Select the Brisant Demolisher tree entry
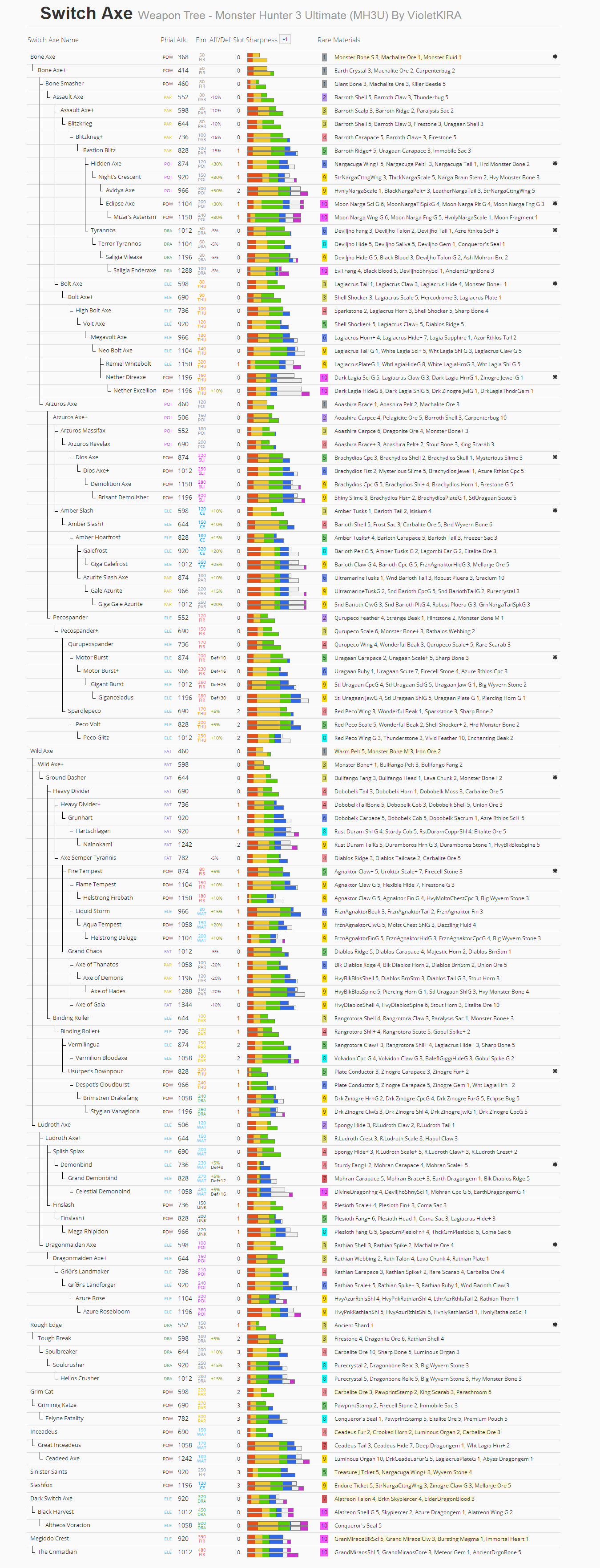Image resolution: width=600 pixels, height=1568 pixels. [123, 497]
